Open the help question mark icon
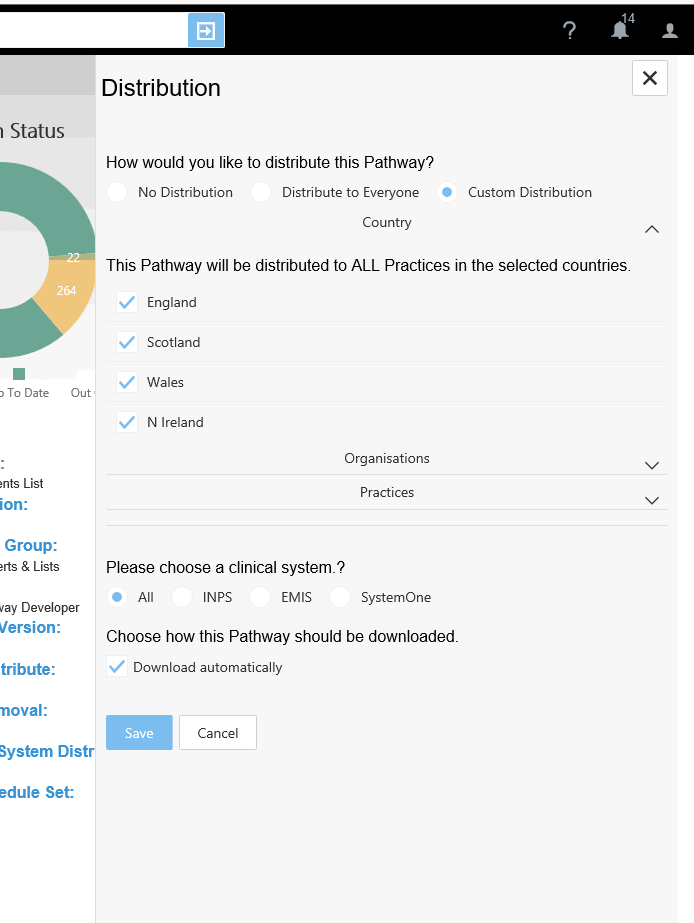 [x=570, y=31]
